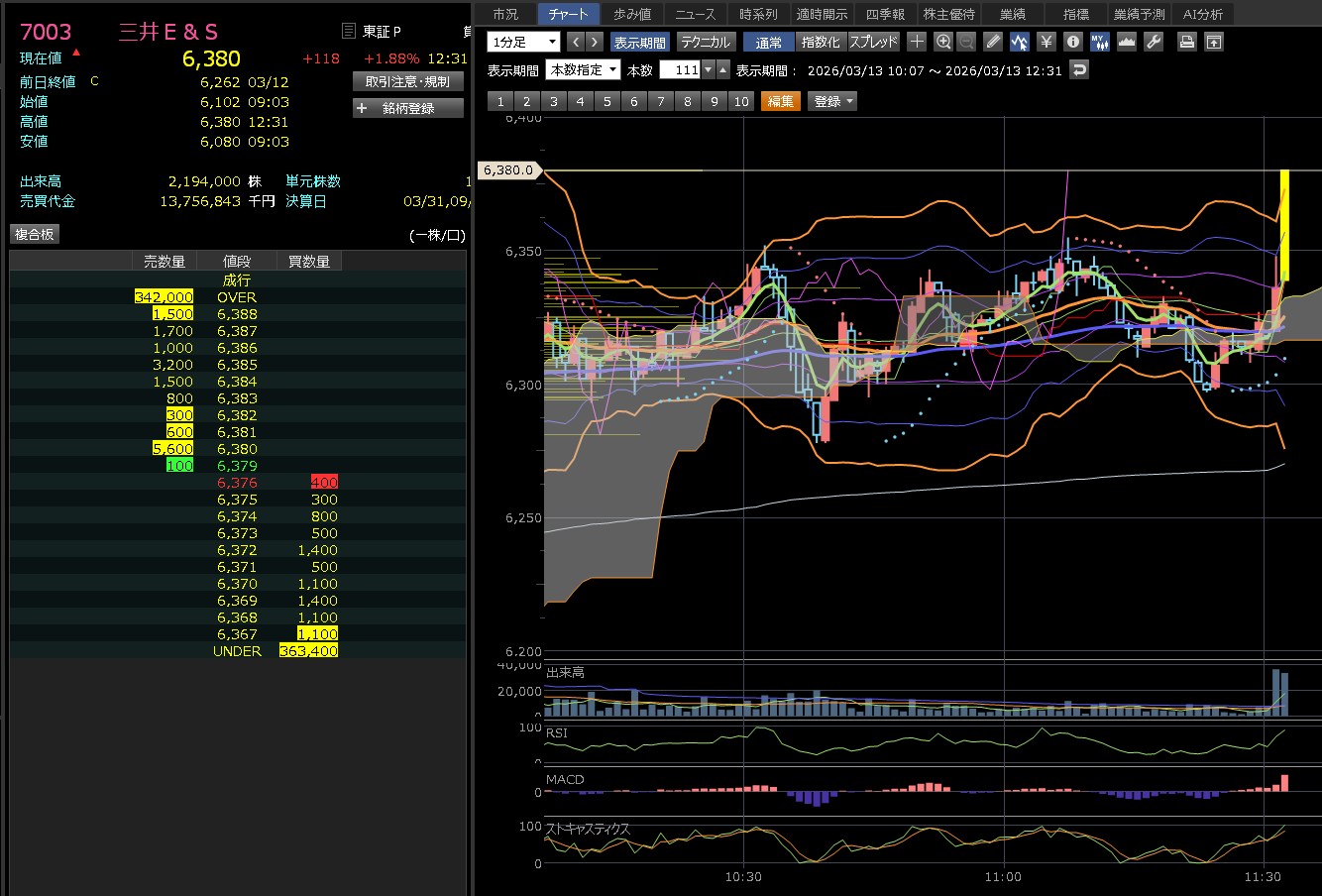The image size is (1322, 896).
Task: Open the memo icon beside 東証P
Action: pyautogui.click(x=348, y=32)
